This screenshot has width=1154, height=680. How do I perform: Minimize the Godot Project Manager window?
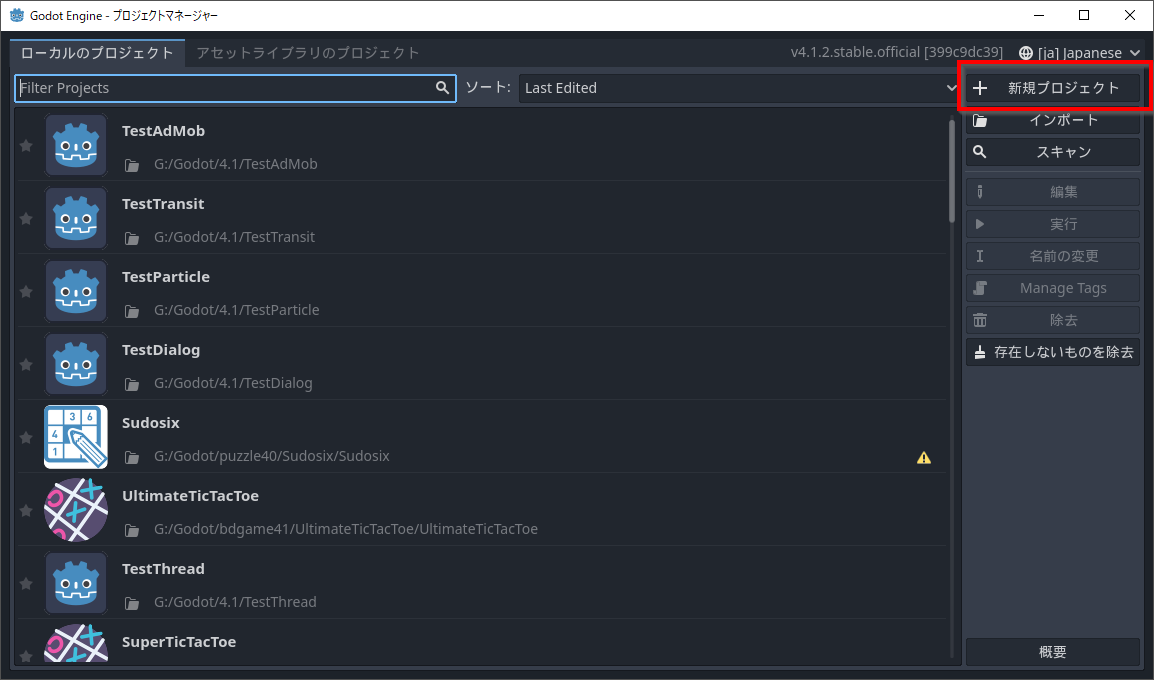[1039, 15]
